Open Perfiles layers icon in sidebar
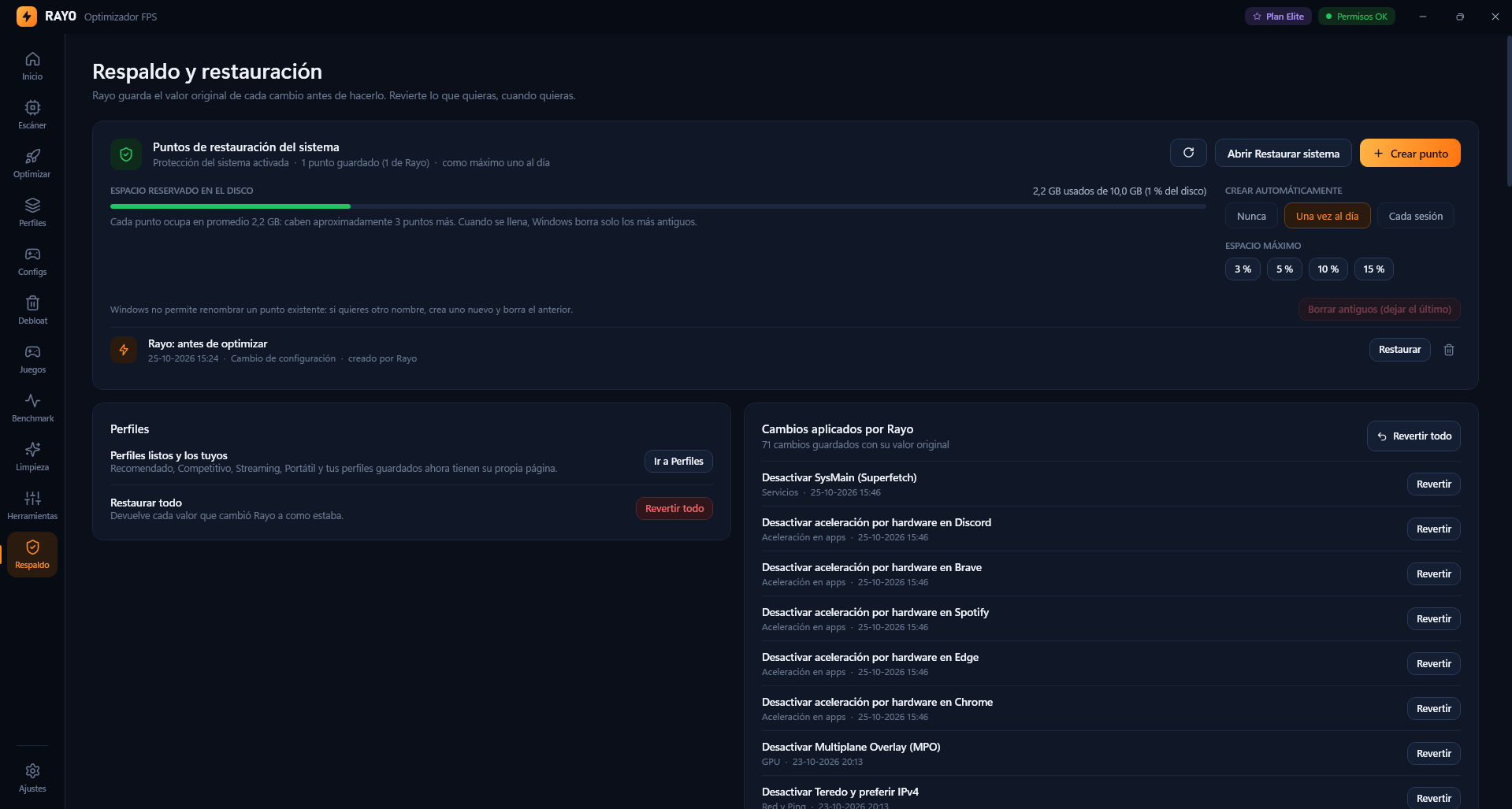Screen dimensions: 1512x809 32,206
